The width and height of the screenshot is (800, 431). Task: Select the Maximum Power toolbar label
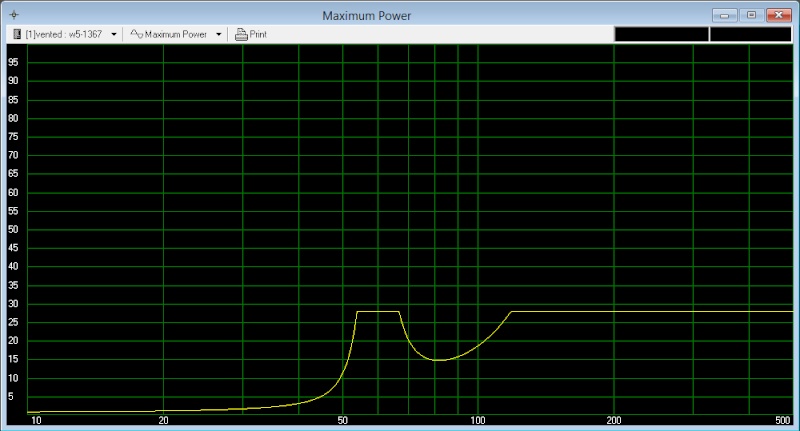(176, 34)
